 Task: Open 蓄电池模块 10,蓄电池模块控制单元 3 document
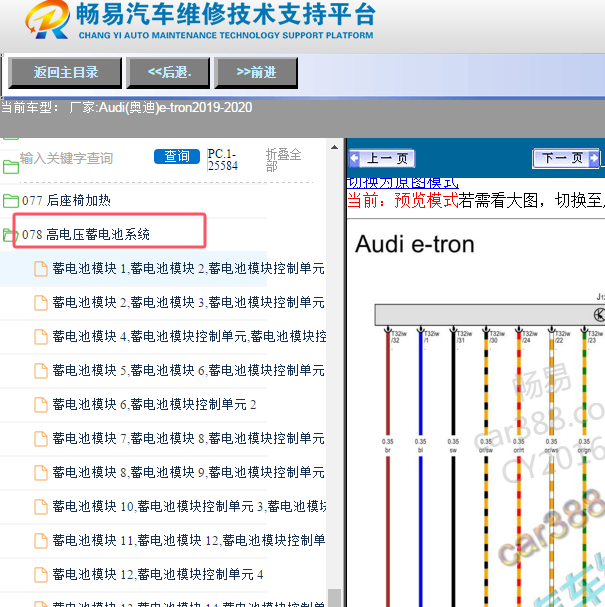[x=189, y=506]
